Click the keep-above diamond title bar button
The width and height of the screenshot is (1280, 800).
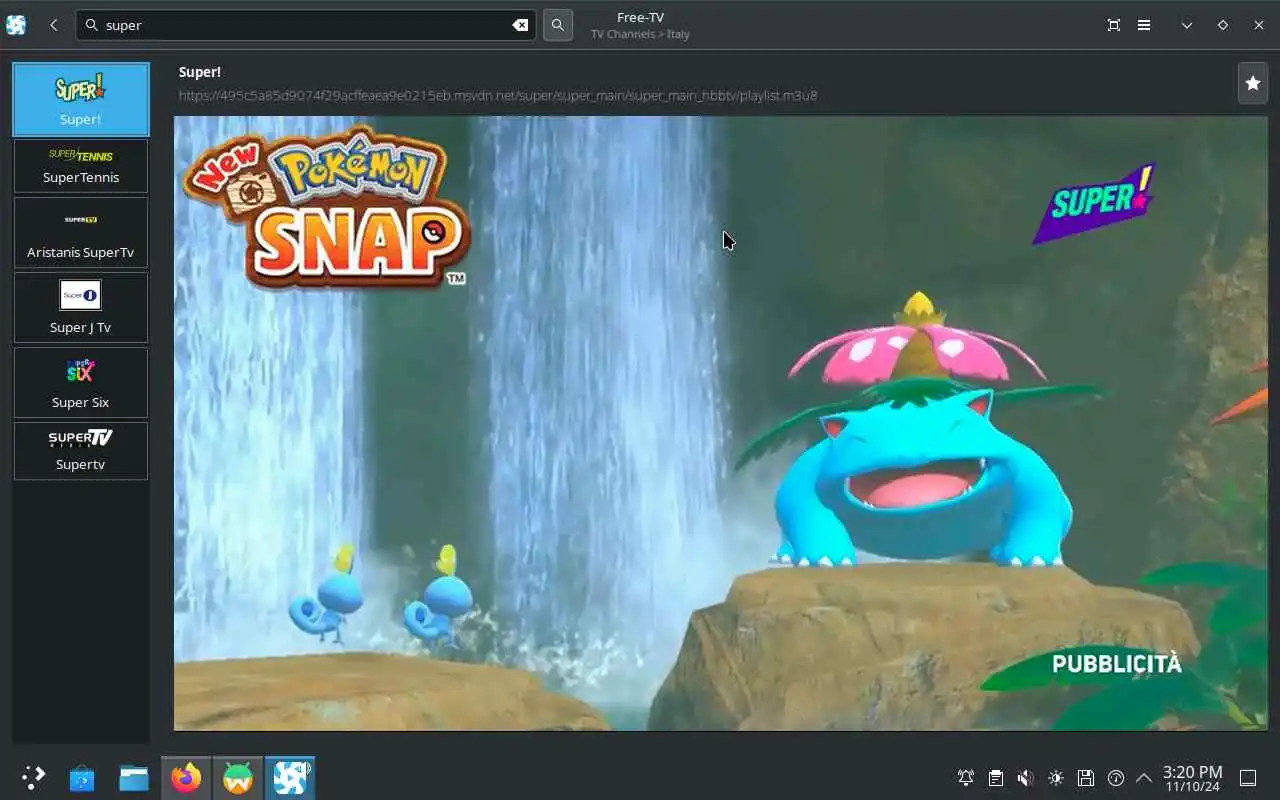pyautogui.click(x=1222, y=25)
